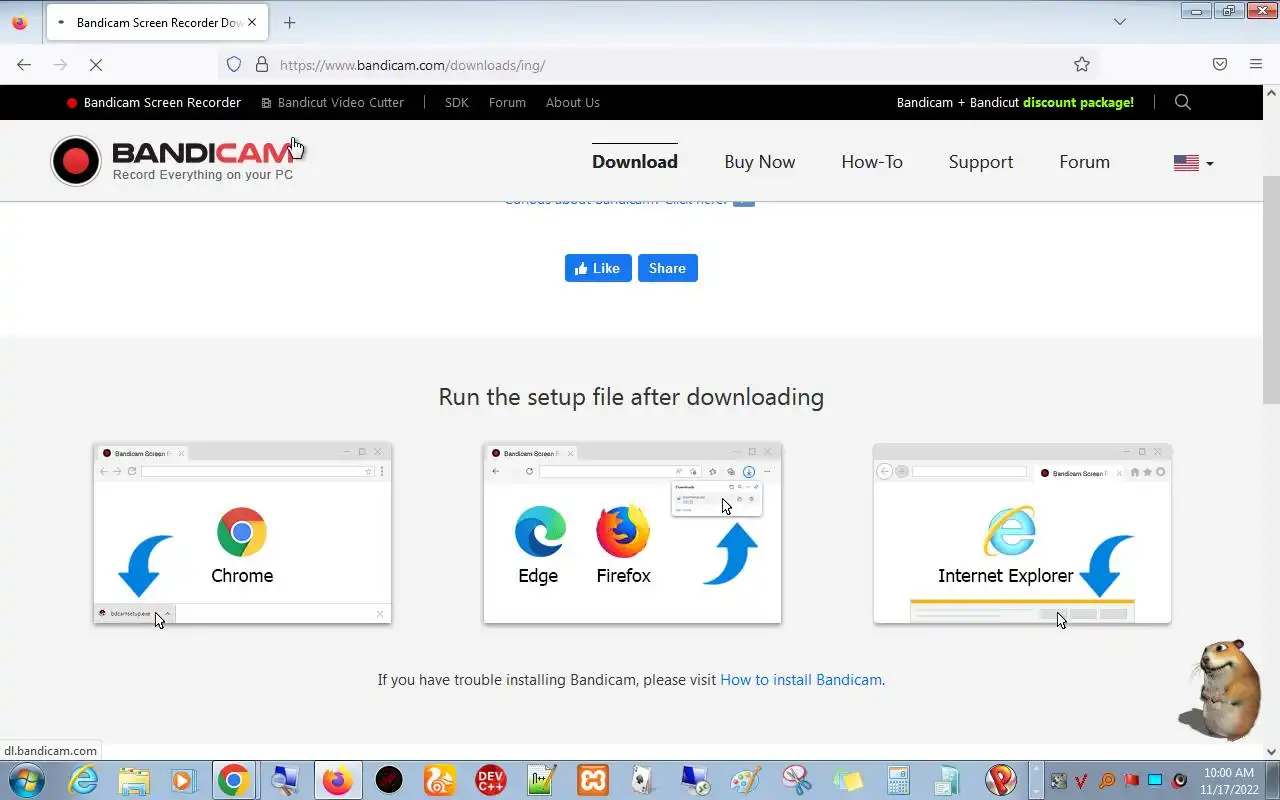Click the Internet Explorer illustration
The height and width of the screenshot is (800, 1280).
point(1022,534)
